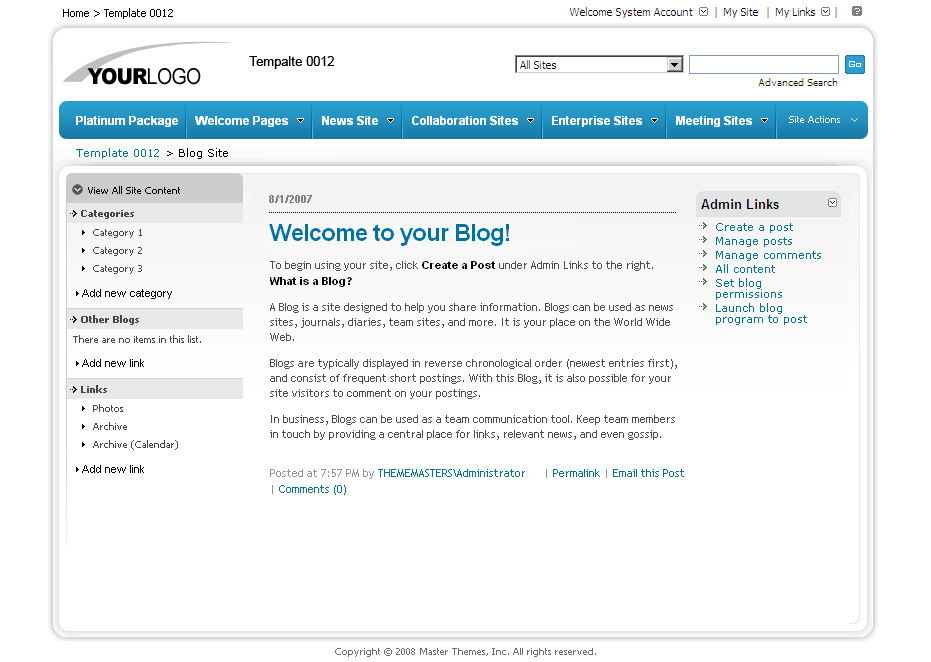Click the Permalink link below the blog post

pyautogui.click(x=575, y=473)
